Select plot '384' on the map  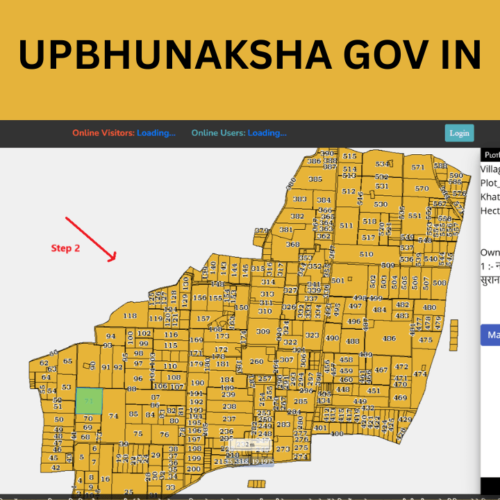pyautogui.click(x=323, y=200)
